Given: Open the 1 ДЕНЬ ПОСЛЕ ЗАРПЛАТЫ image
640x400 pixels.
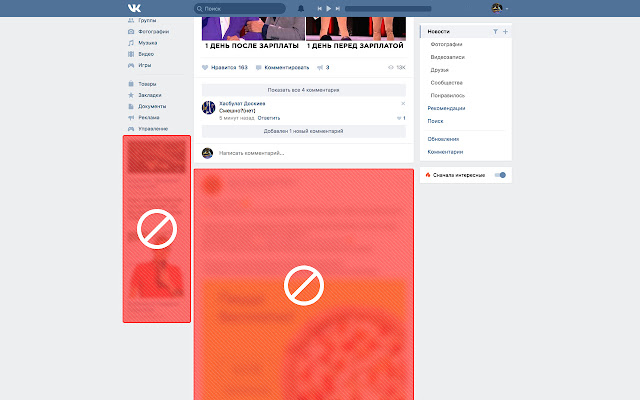Looking at the screenshot, I should coord(253,29).
